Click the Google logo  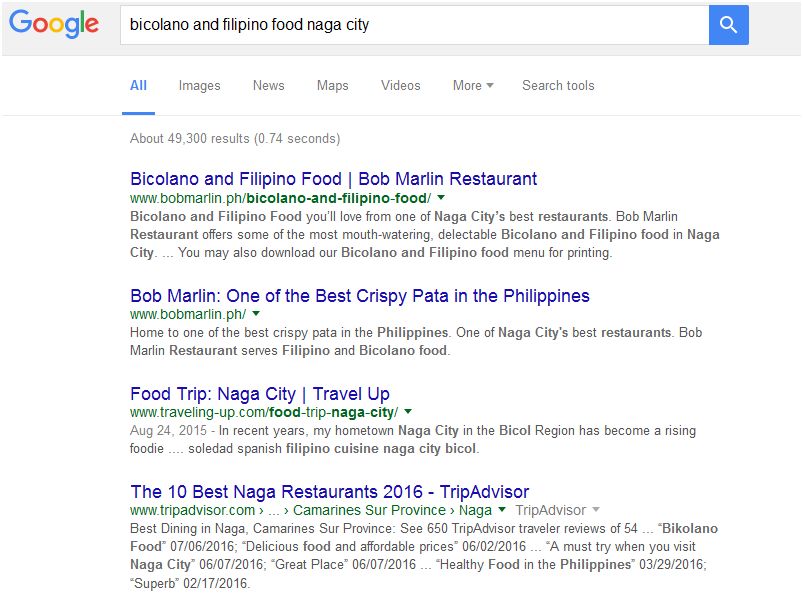coord(54,24)
